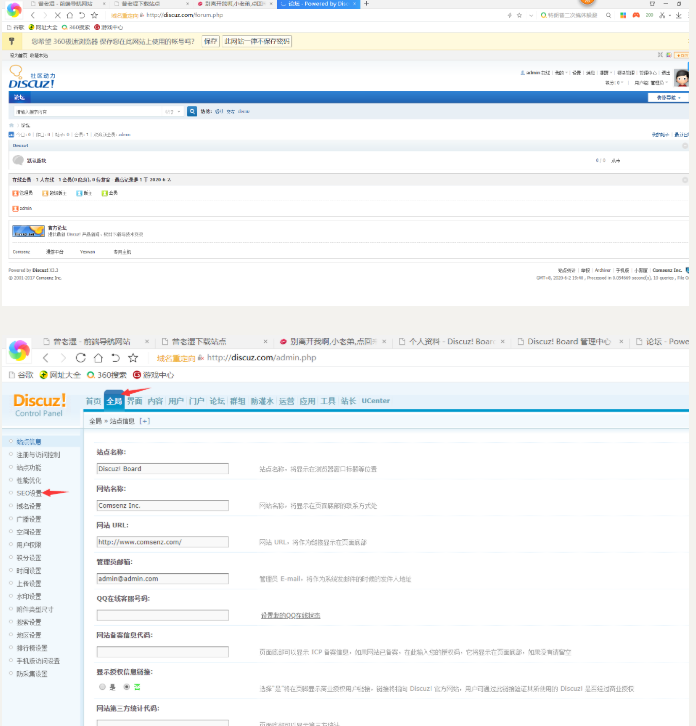This screenshot has width=696, height=726.
Task: Click browser search magnifier in forum.php toolbar
Action: click(x=608, y=15)
